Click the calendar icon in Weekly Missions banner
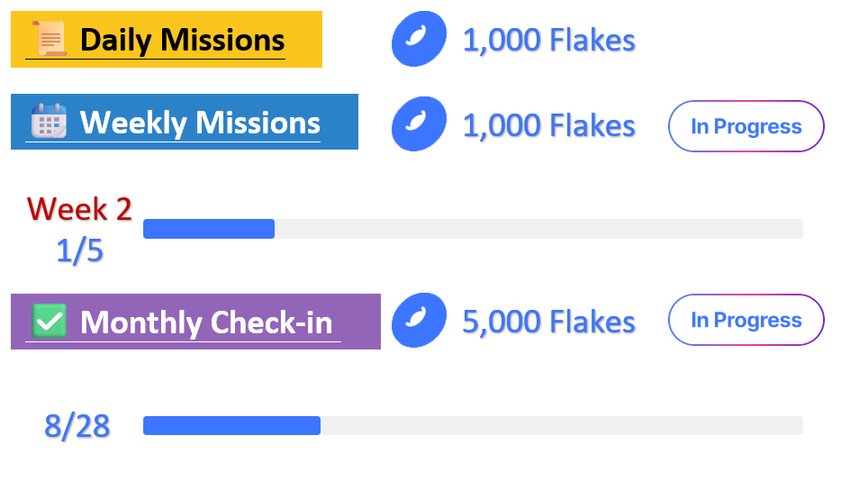This screenshot has width=850, height=500. (48, 122)
